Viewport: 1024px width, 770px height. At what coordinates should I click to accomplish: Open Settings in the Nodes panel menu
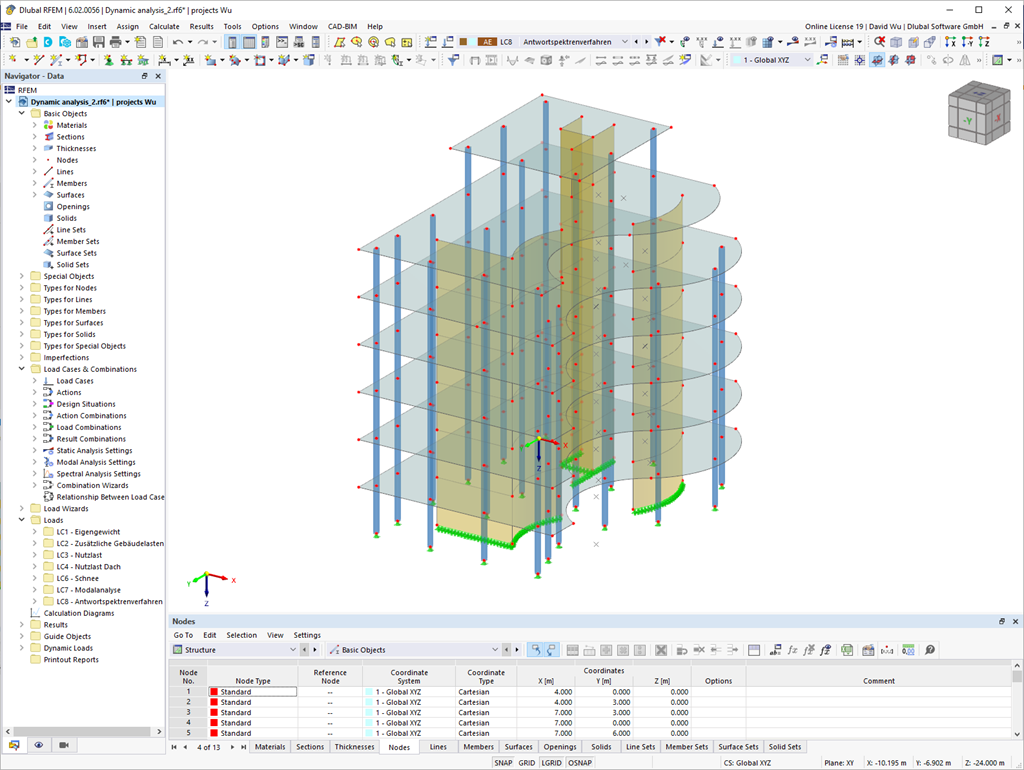[306, 635]
